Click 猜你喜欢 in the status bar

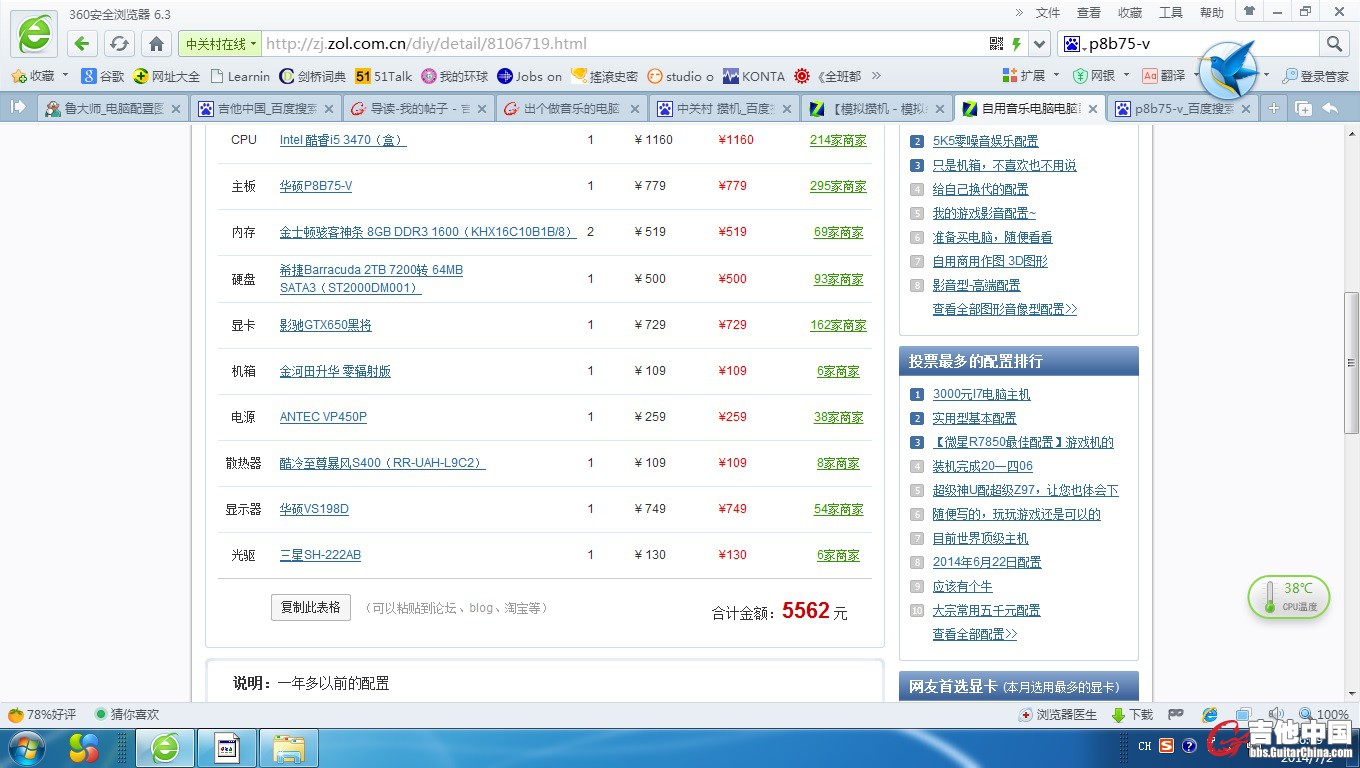pyautogui.click(x=127, y=715)
